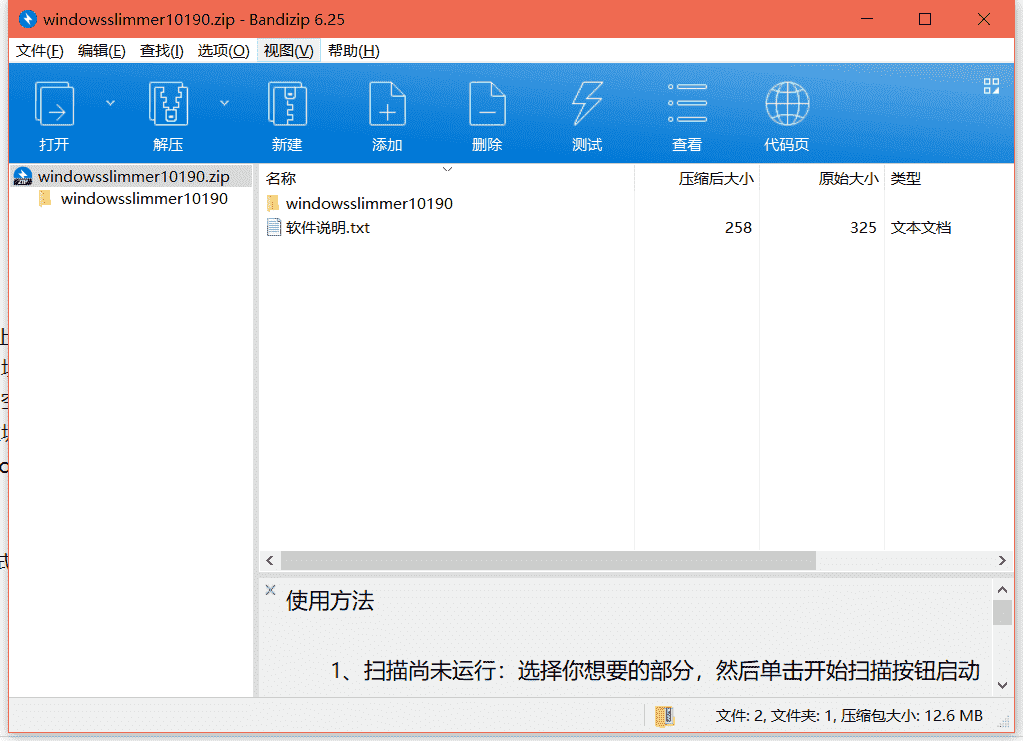This screenshot has height=741, width=1023.
Task: Open the 选项(O) menu
Action: (223, 51)
